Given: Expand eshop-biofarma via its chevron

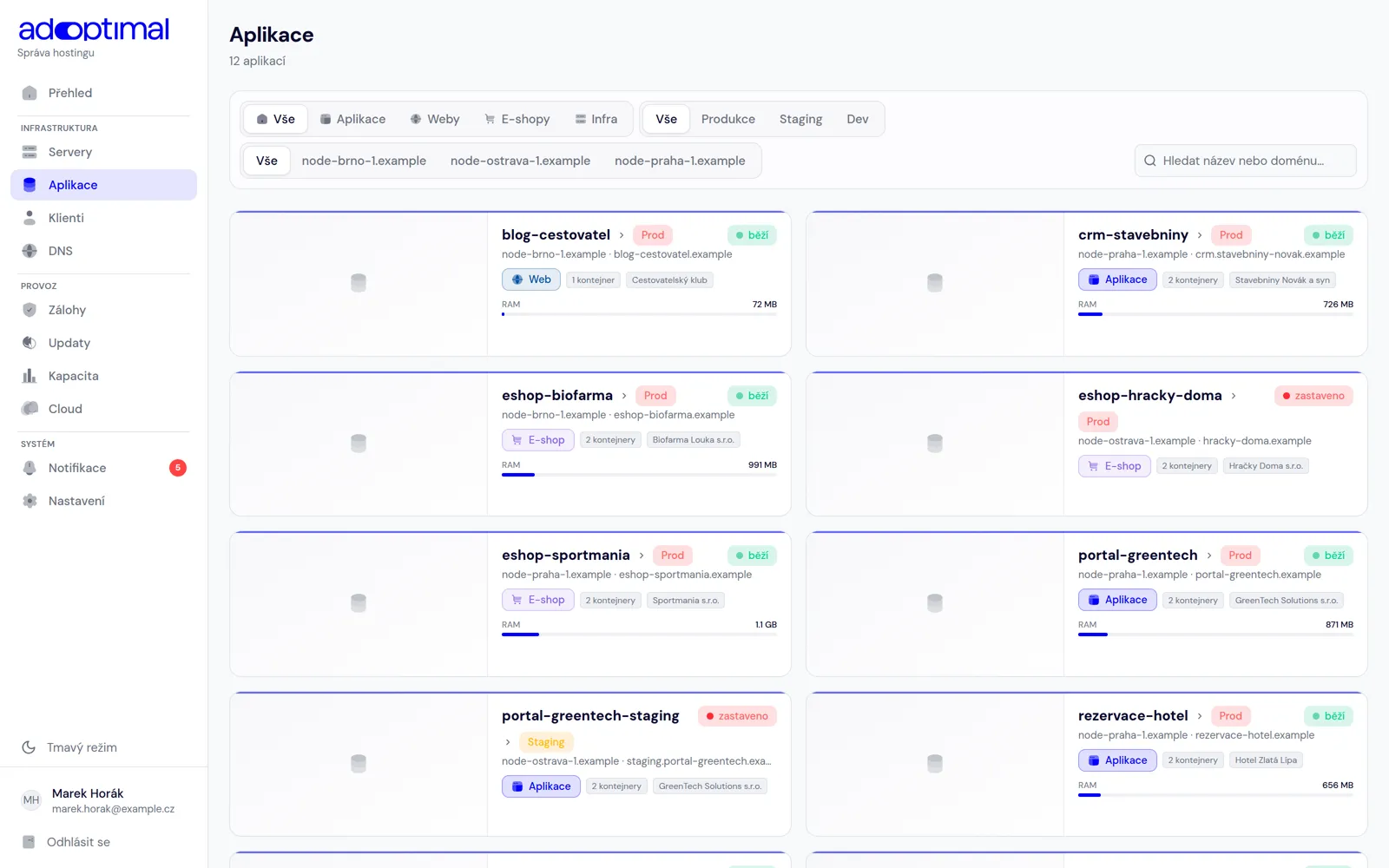Looking at the screenshot, I should tap(624, 396).
